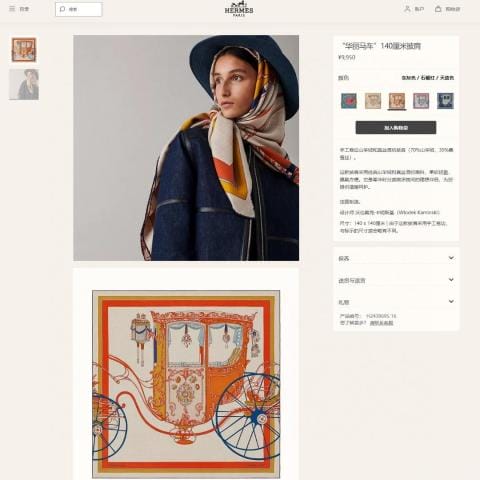Select the model photo thumbnail
The height and width of the screenshot is (480, 480).
[x=24, y=84]
